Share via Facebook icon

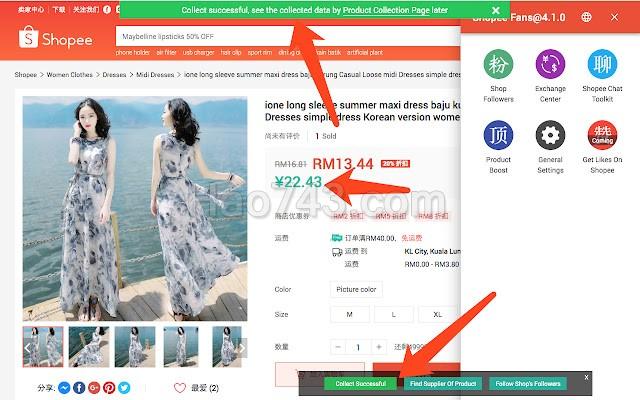click(x=79, y=388)
